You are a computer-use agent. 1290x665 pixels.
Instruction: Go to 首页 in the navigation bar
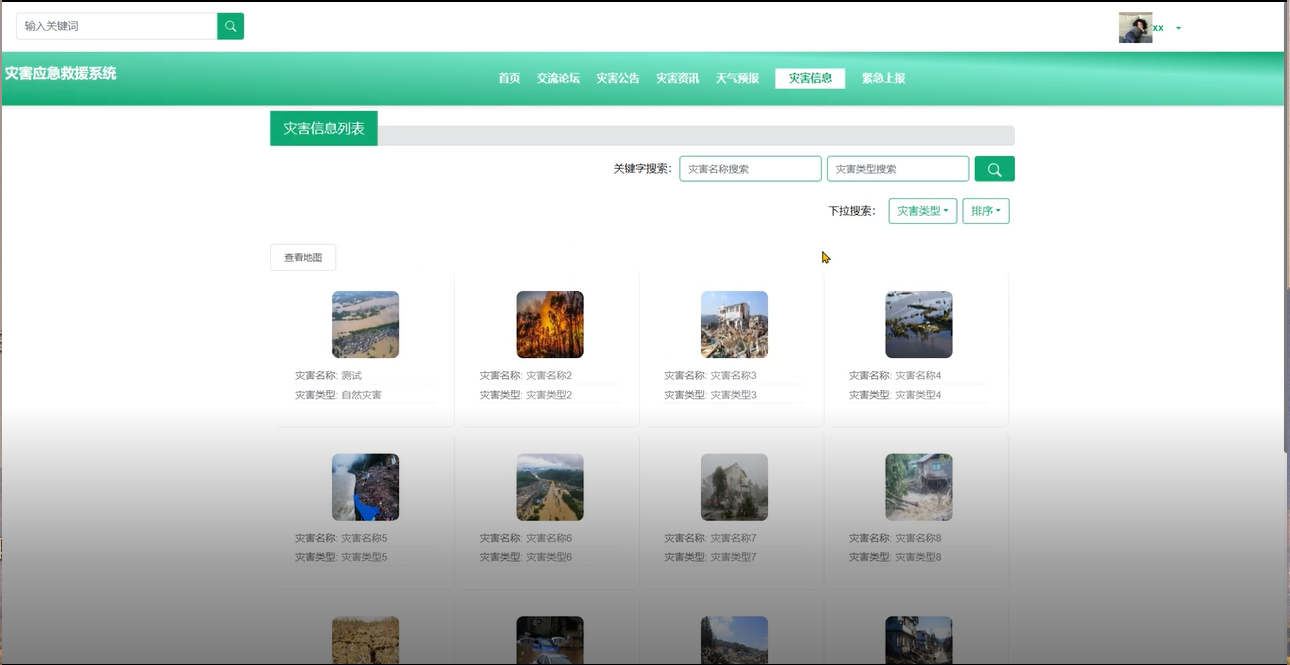pos(509,78)
